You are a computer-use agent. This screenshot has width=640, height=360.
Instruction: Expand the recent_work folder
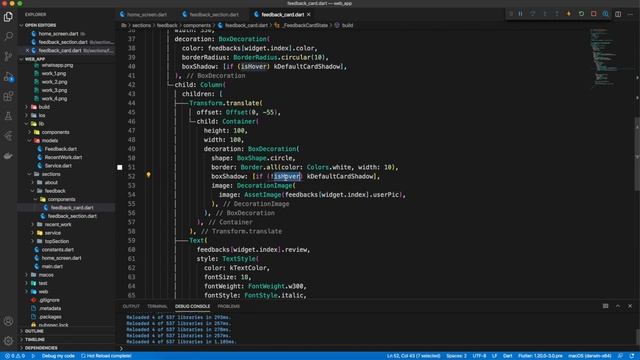[x=58, y=224]
